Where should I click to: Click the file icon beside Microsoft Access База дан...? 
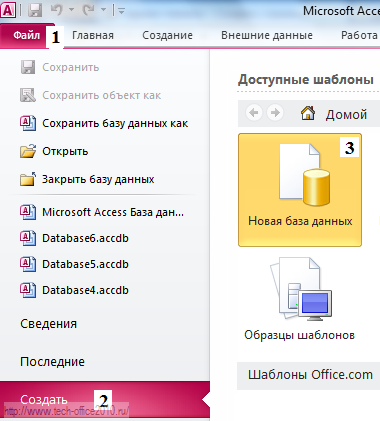click(28, 212)
